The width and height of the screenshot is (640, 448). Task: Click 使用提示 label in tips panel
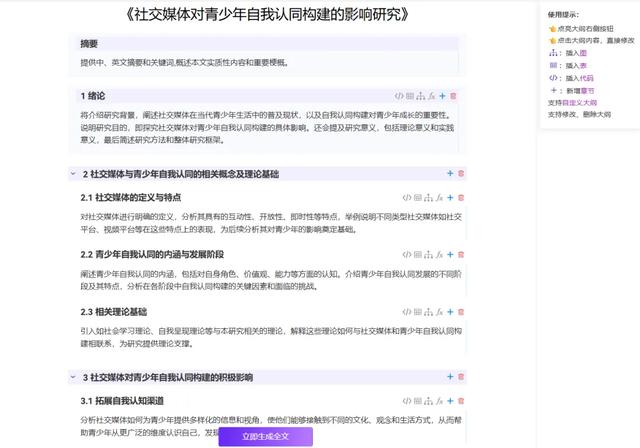tap(563, 15)
